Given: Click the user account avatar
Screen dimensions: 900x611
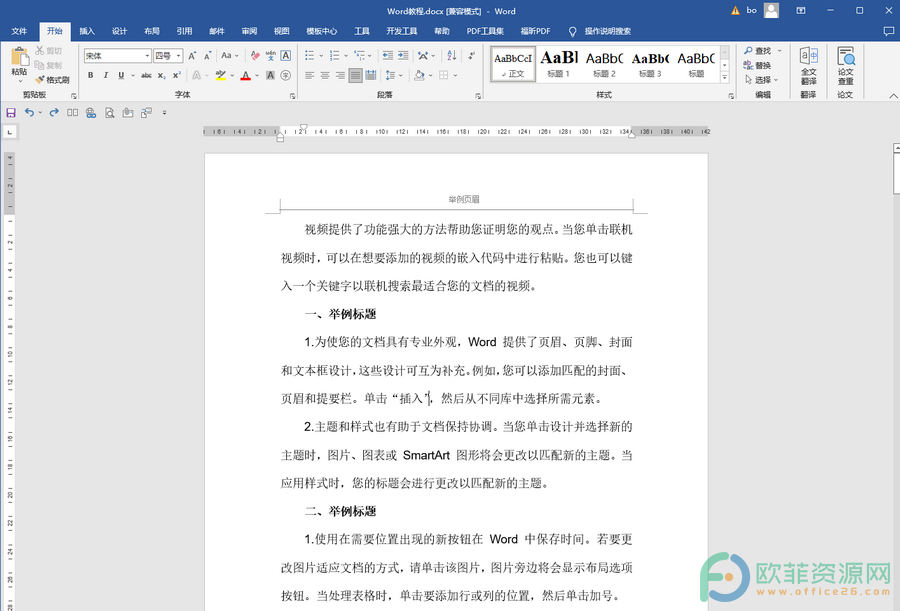Looking at the screenshot, I should (x=771, y=10).
